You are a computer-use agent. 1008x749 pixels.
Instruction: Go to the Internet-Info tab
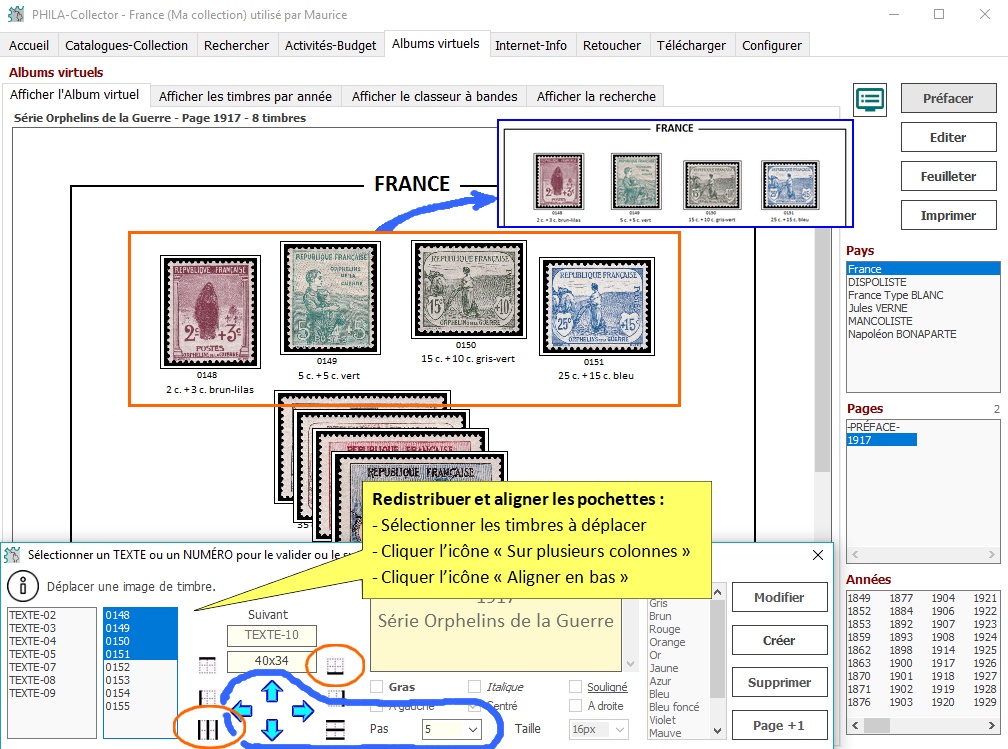[x=531, y=46]
